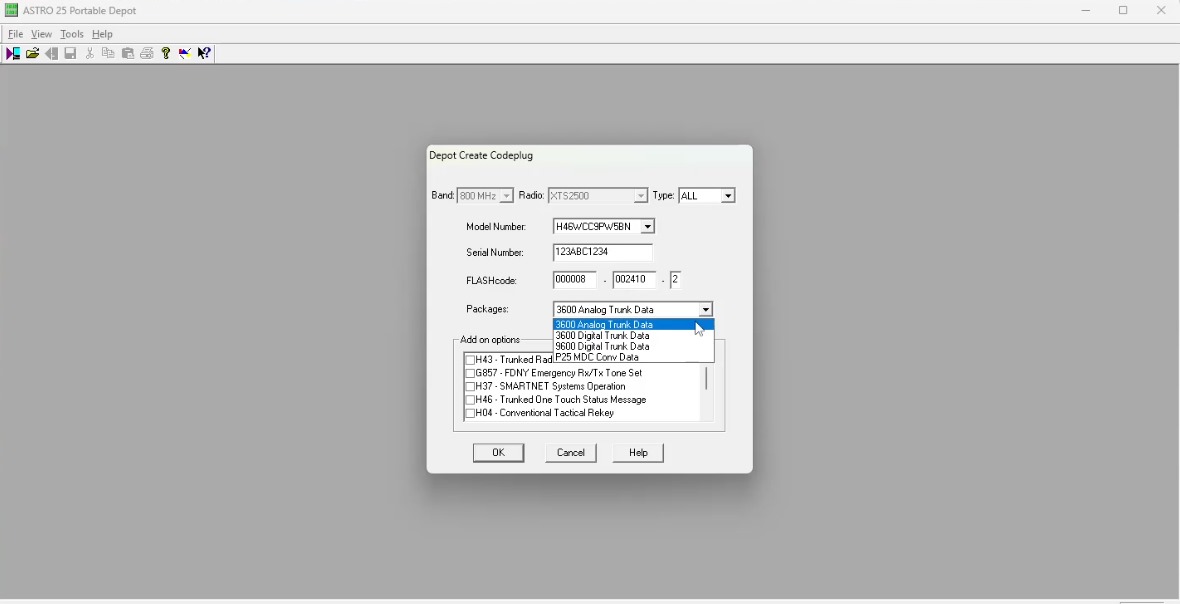Click the FLASHcode: label
Screen dimensions: 1180x604
pos(491,281)
